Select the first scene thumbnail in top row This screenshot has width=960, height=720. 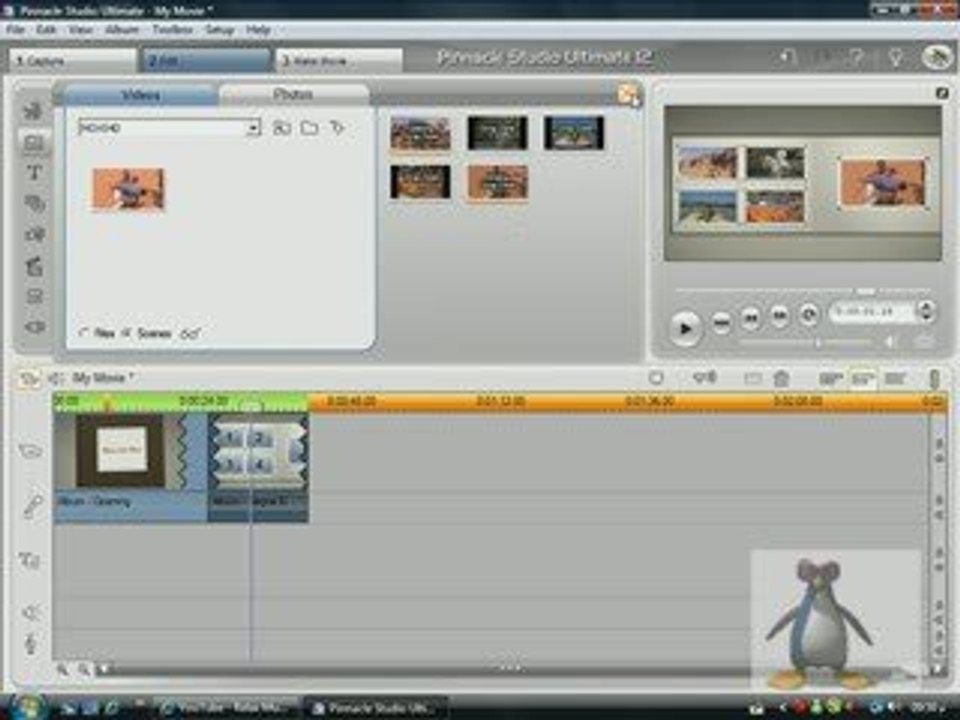[421, 133]
